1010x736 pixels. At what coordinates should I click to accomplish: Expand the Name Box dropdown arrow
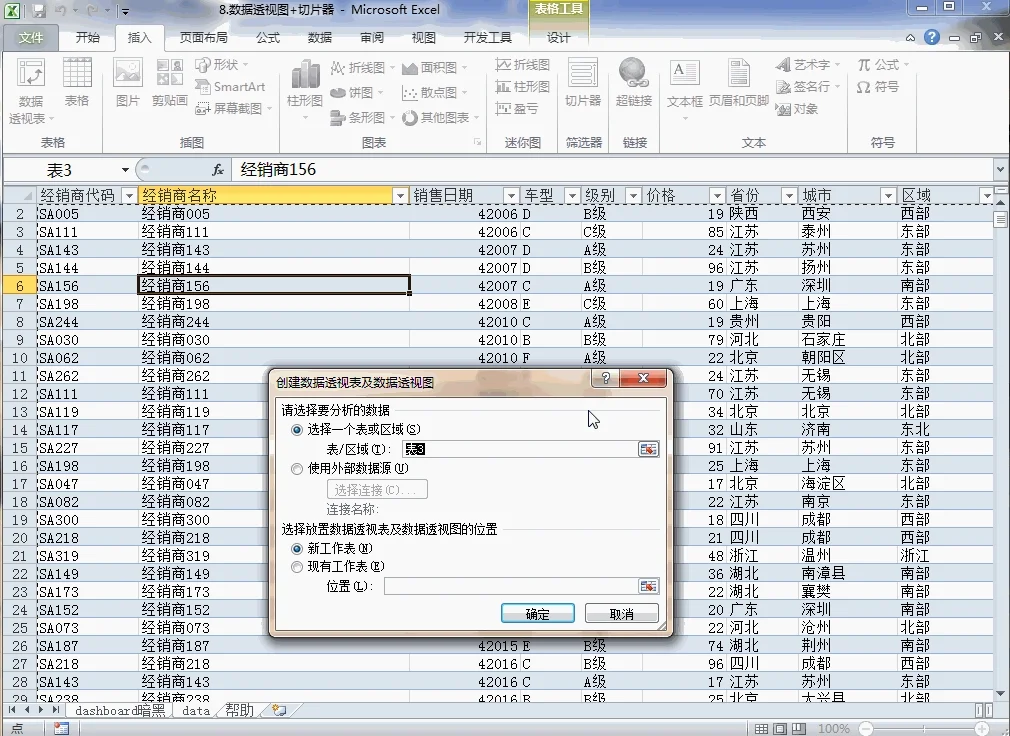(x=125, y=170)
